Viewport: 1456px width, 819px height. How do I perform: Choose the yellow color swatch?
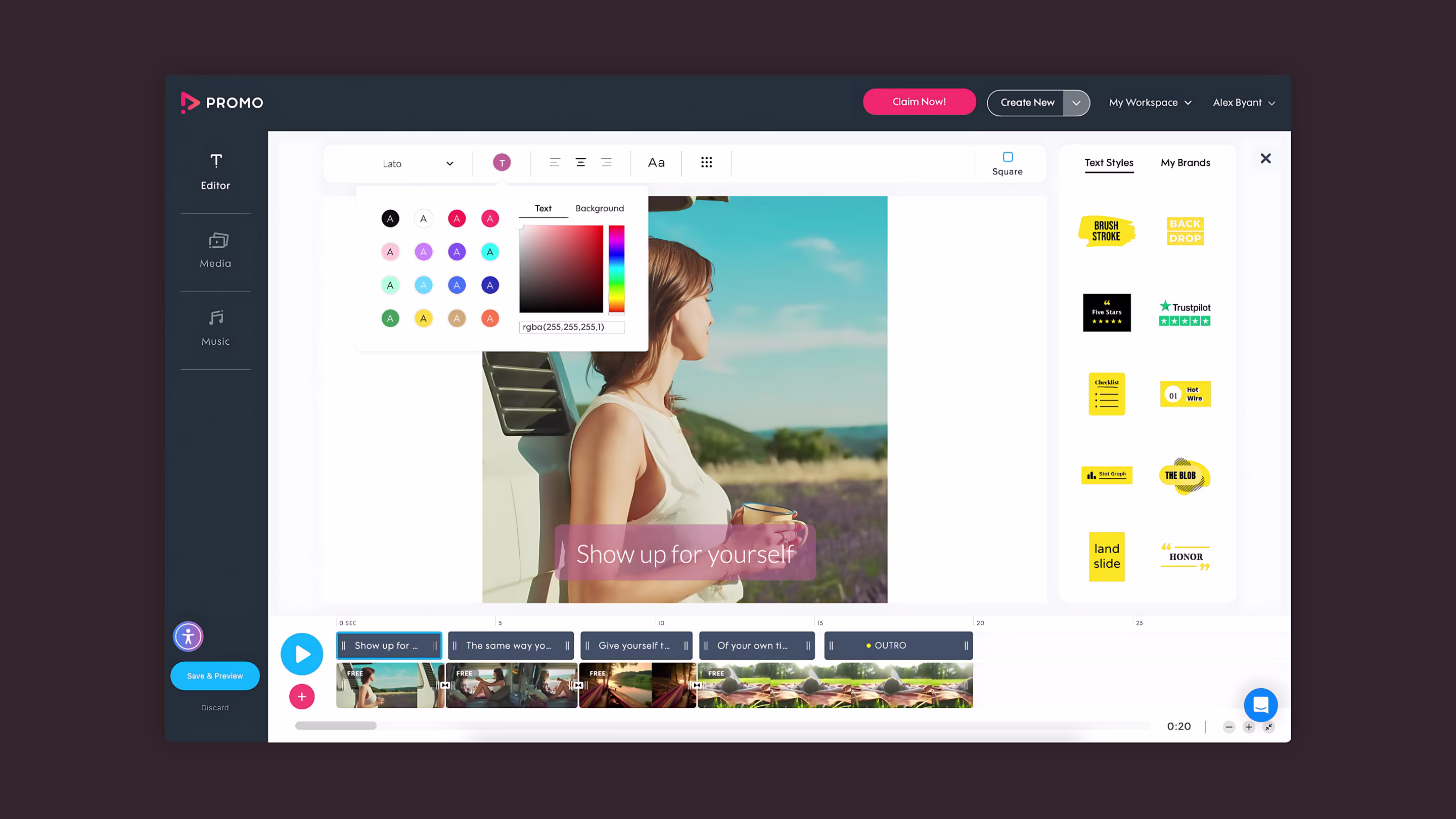pyautogui.click(x=423, y=319)
